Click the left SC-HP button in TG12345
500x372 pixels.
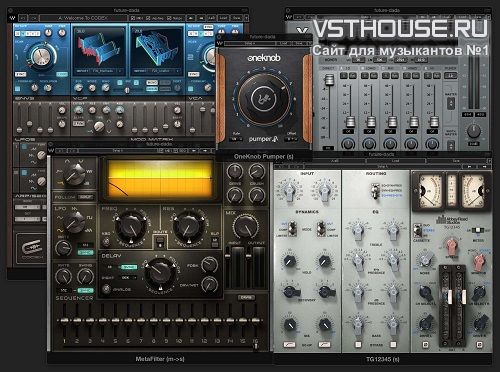(x=289, y=344)
